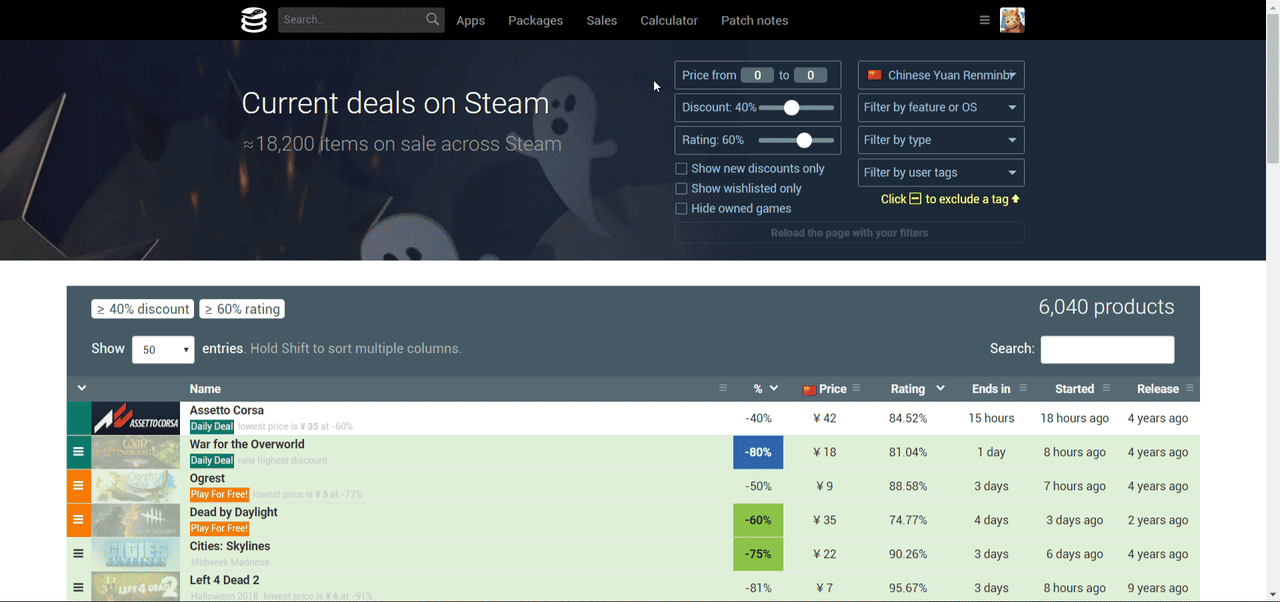Click the Price column menu icon

tap(857, 388)
